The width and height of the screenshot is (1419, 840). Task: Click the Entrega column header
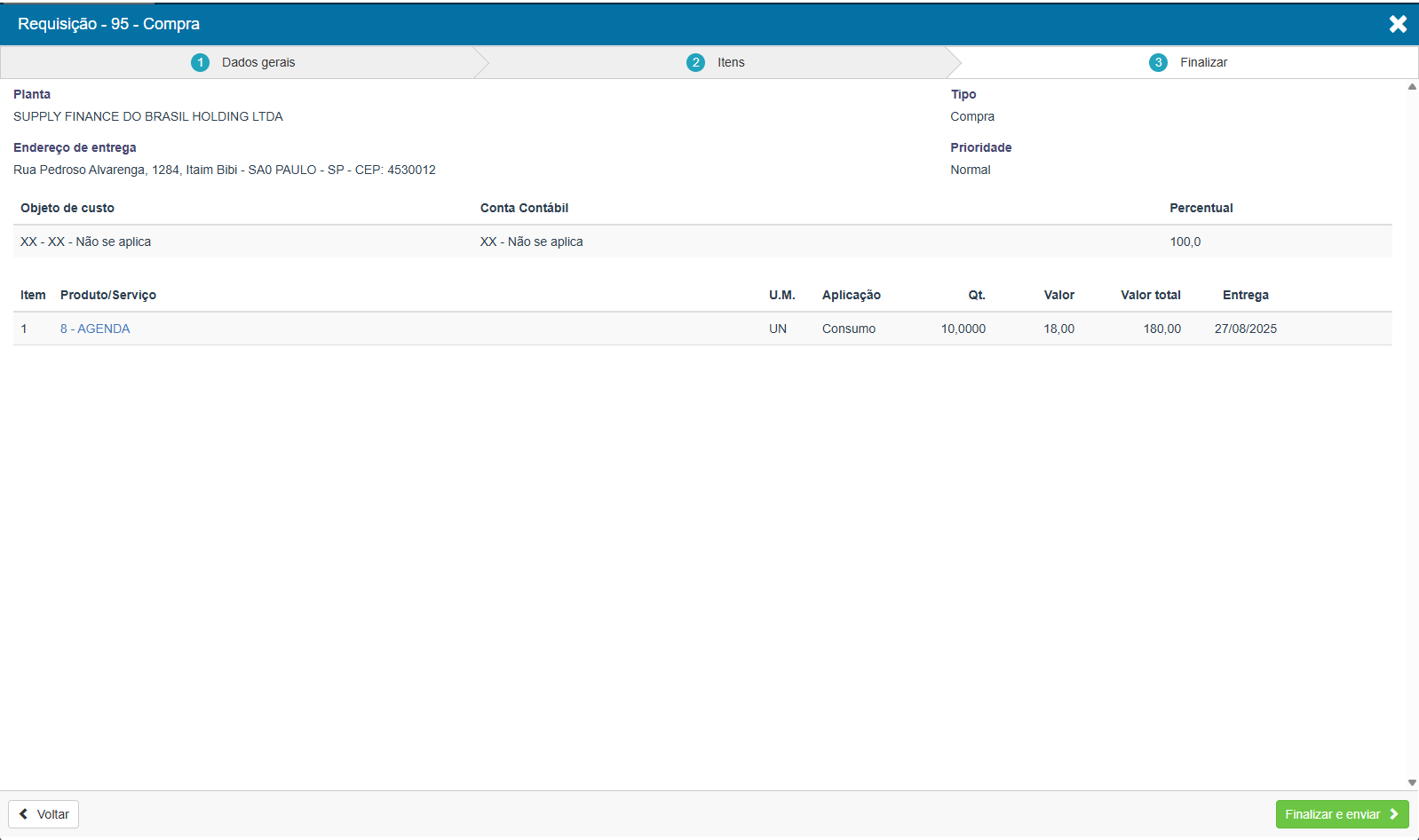click(1245, 295)
